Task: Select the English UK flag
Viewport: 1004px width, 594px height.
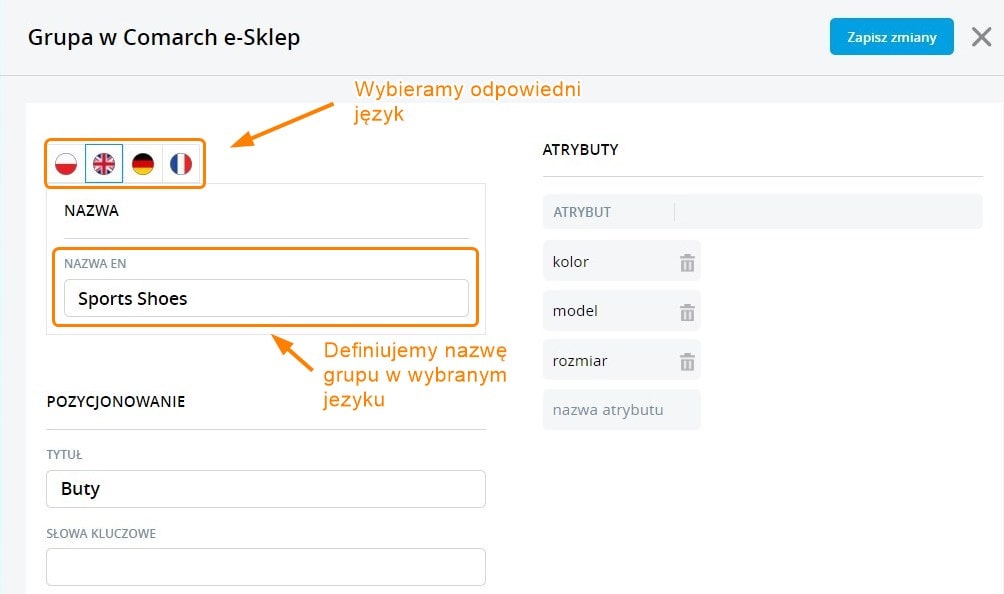Action: pyautogui.click(x=104, y=164)
